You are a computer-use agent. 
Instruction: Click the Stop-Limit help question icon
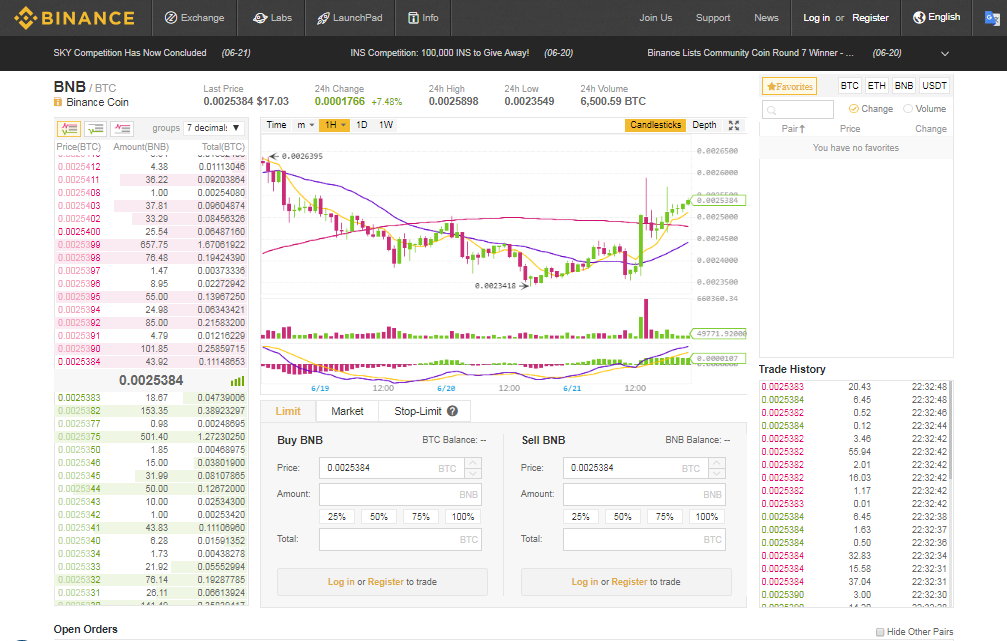452,411
